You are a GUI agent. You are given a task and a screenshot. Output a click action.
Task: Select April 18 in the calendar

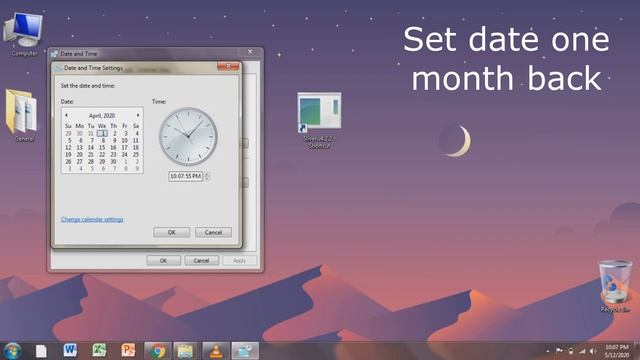pos(136,147)
